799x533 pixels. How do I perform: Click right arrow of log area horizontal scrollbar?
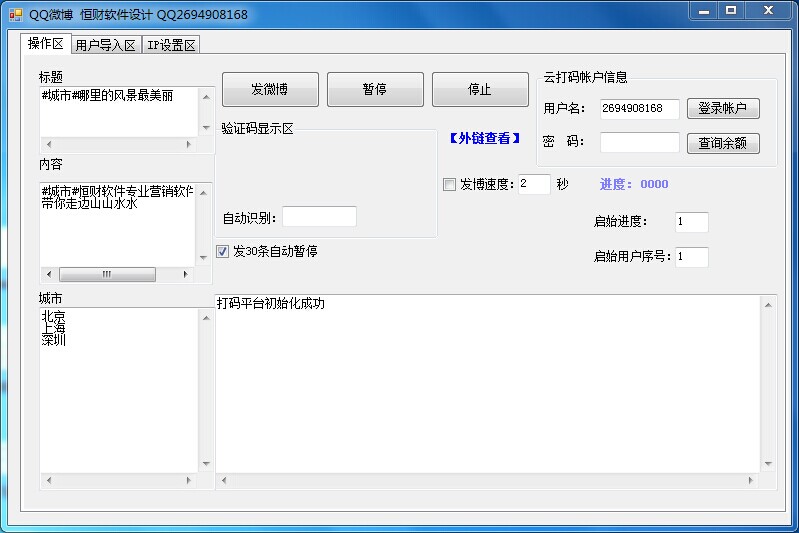[x=751, y=480]
